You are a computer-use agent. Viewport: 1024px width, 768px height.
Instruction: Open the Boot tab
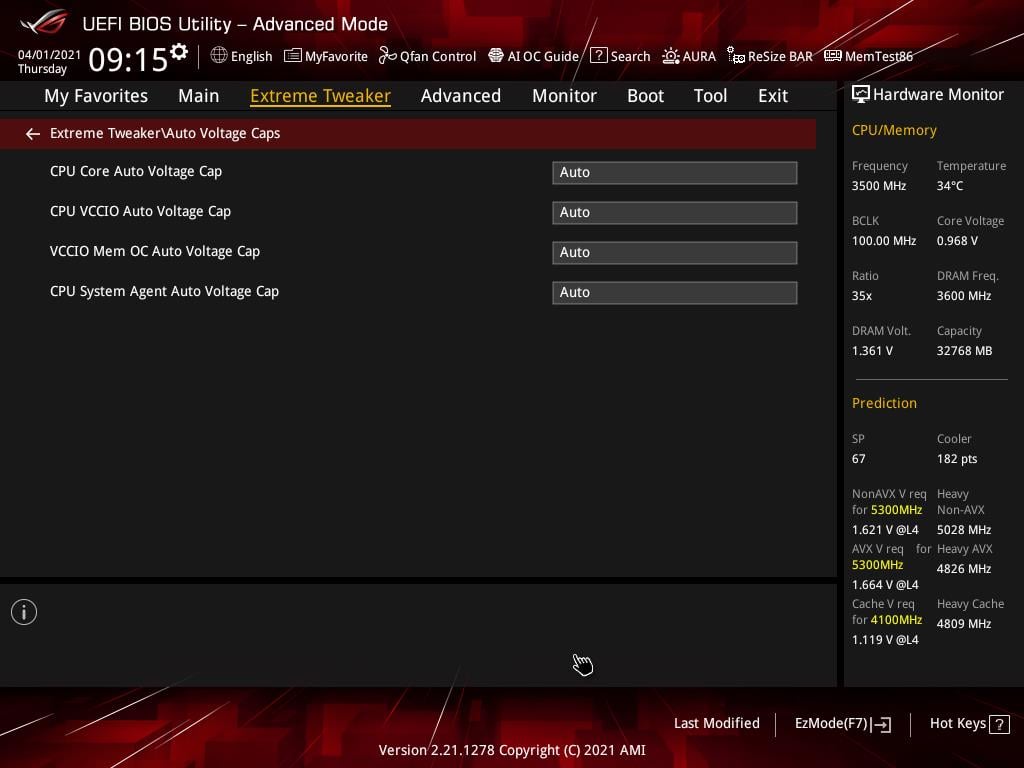[645, 96]
